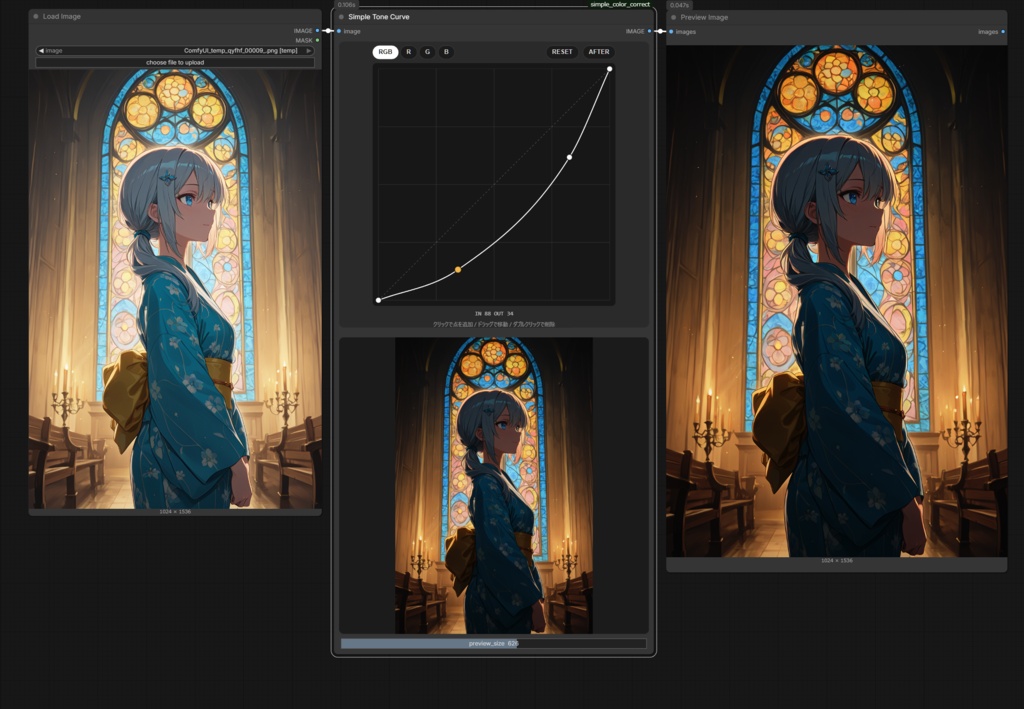Click the images output port on Preview Image
1024x709 pixels.
1003,32
